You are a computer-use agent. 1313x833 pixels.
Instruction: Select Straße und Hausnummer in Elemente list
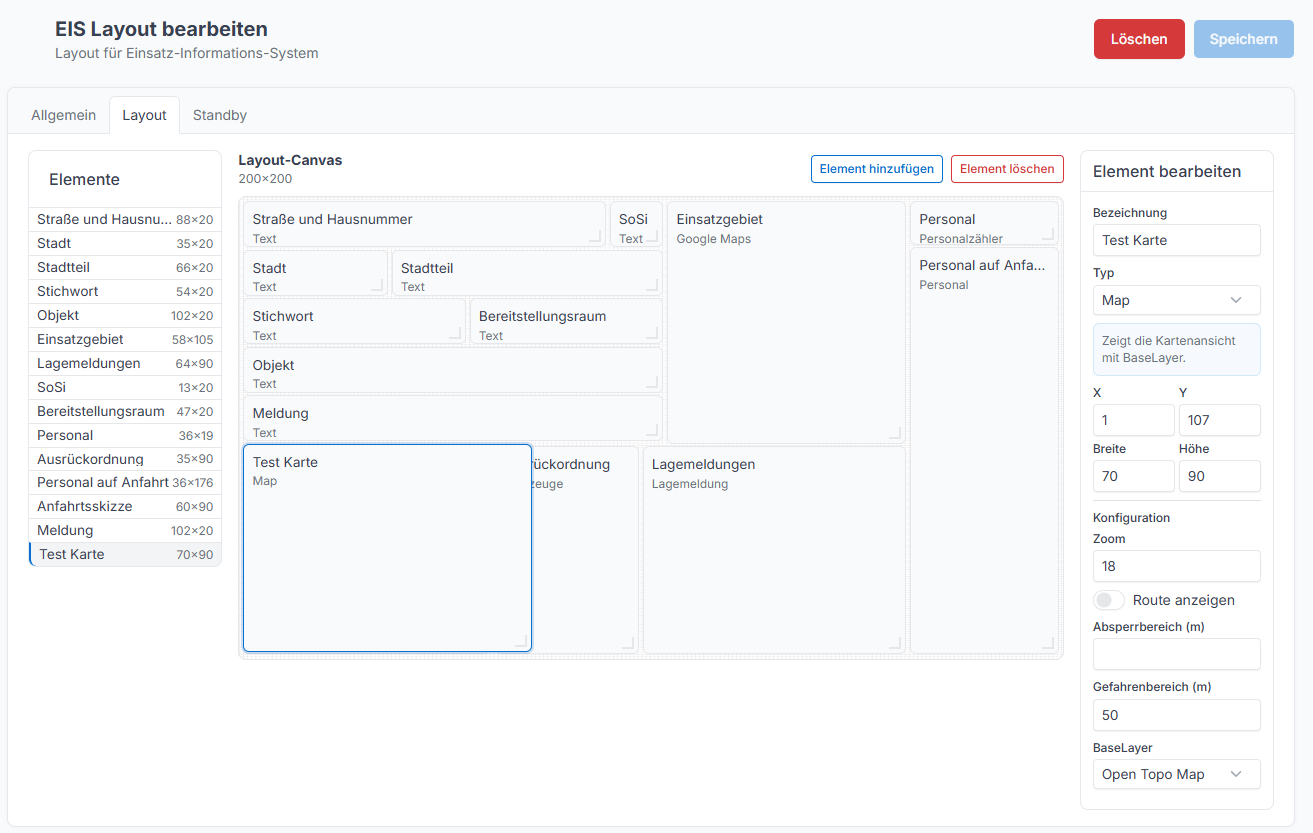(125, 219)
